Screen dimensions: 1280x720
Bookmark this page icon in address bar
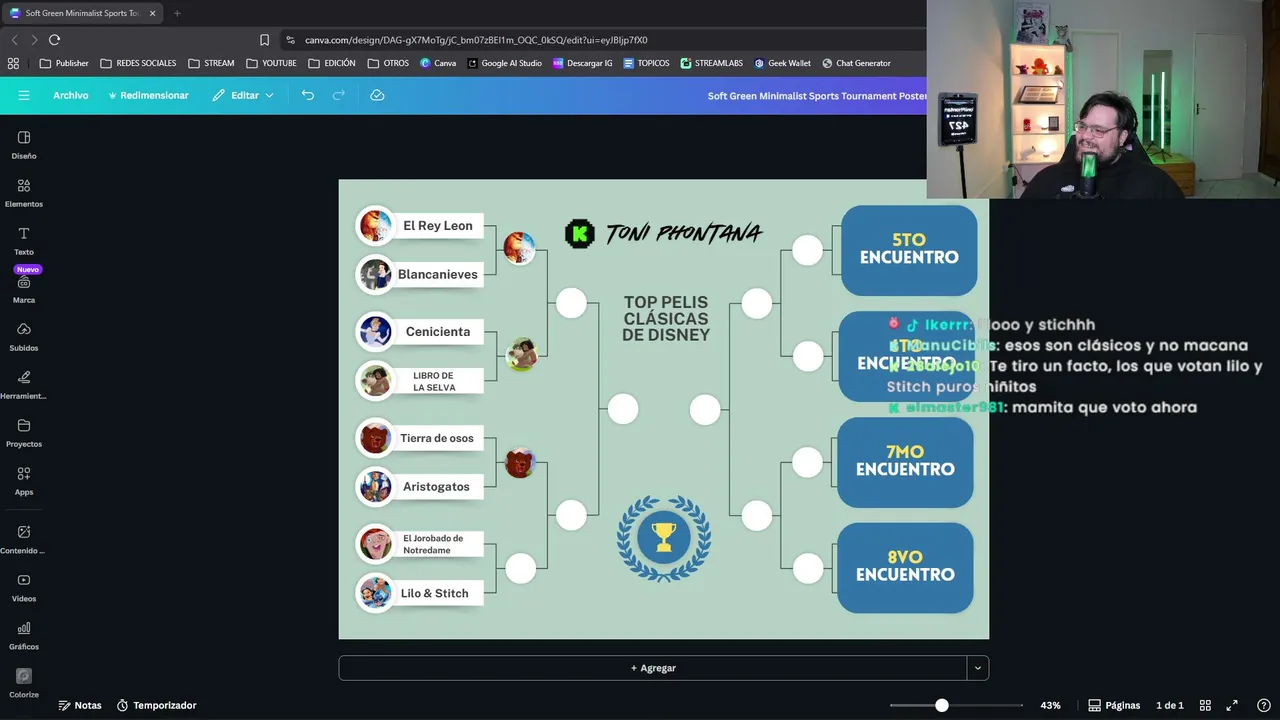click(264, 40)
